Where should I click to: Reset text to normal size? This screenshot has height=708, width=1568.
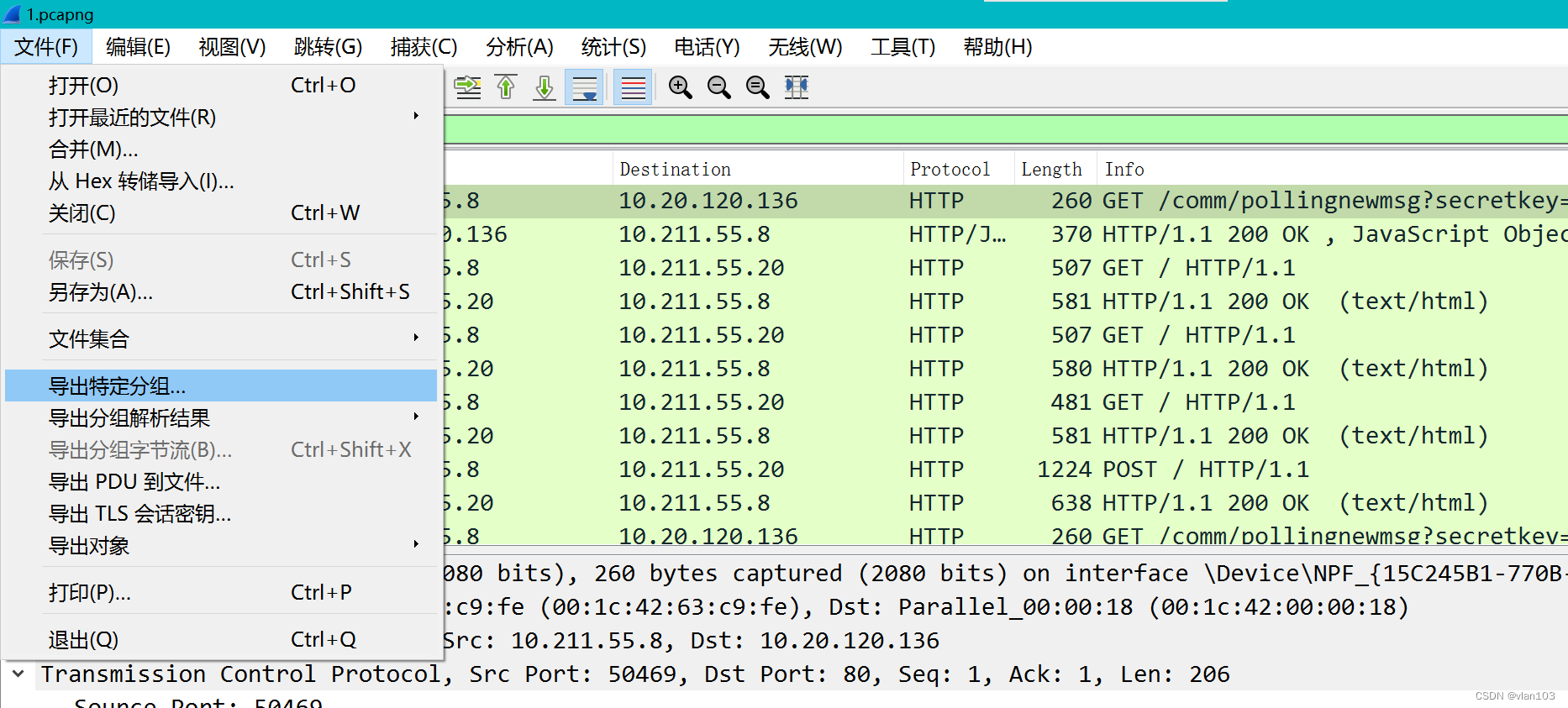757,87
